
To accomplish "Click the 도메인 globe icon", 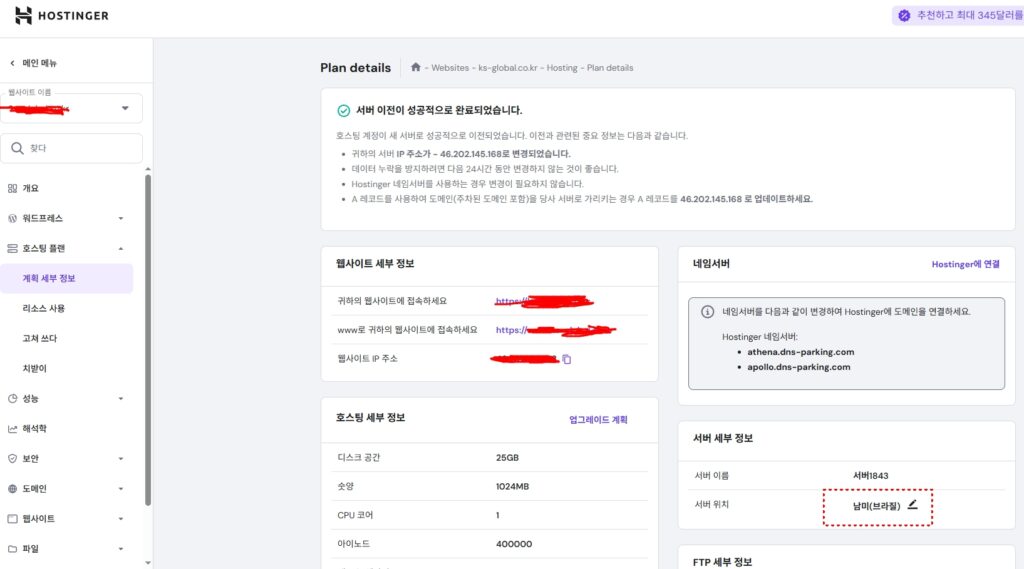I will [x=12, y=489].
